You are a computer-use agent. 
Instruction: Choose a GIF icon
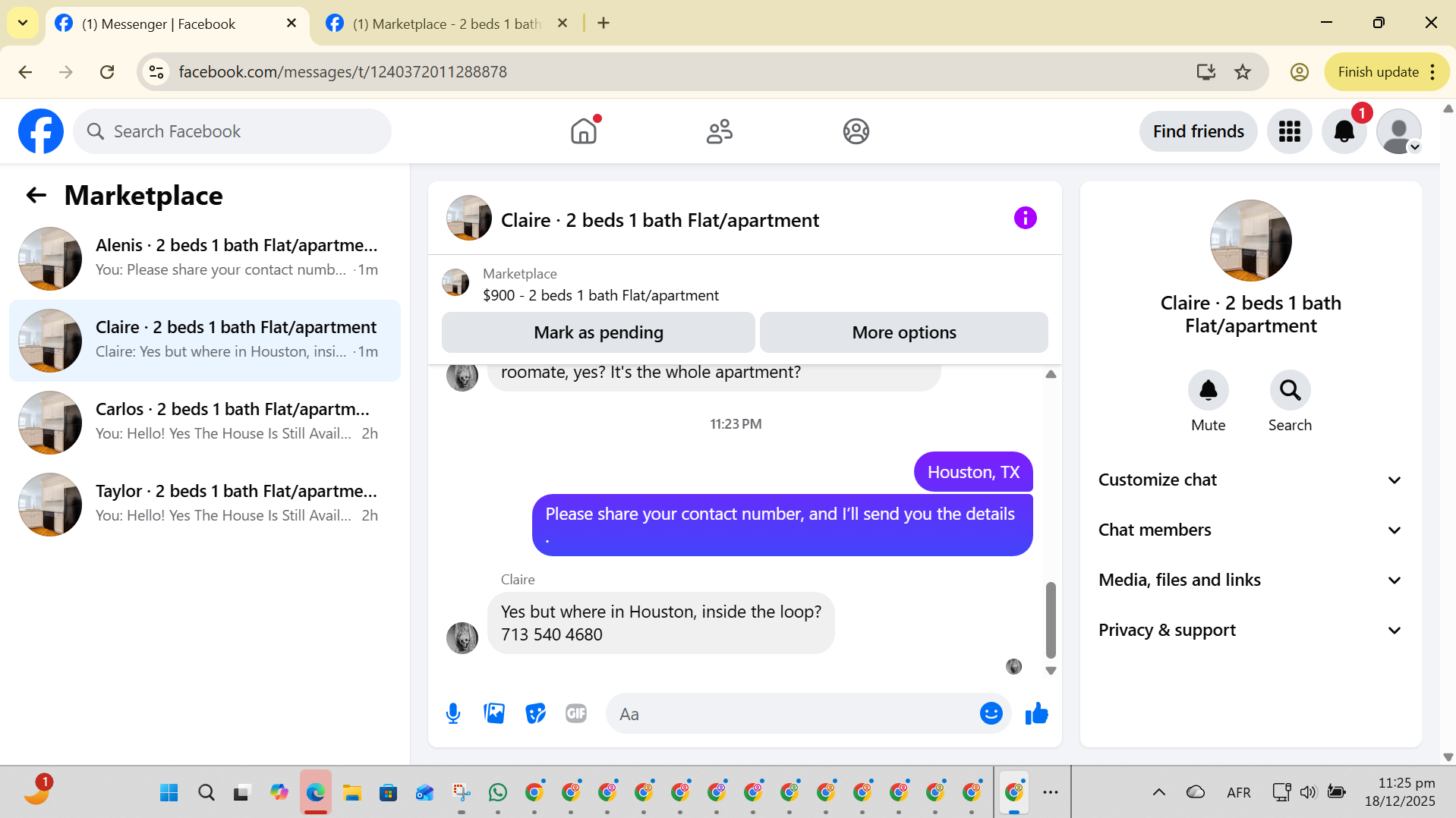[576, 713]
